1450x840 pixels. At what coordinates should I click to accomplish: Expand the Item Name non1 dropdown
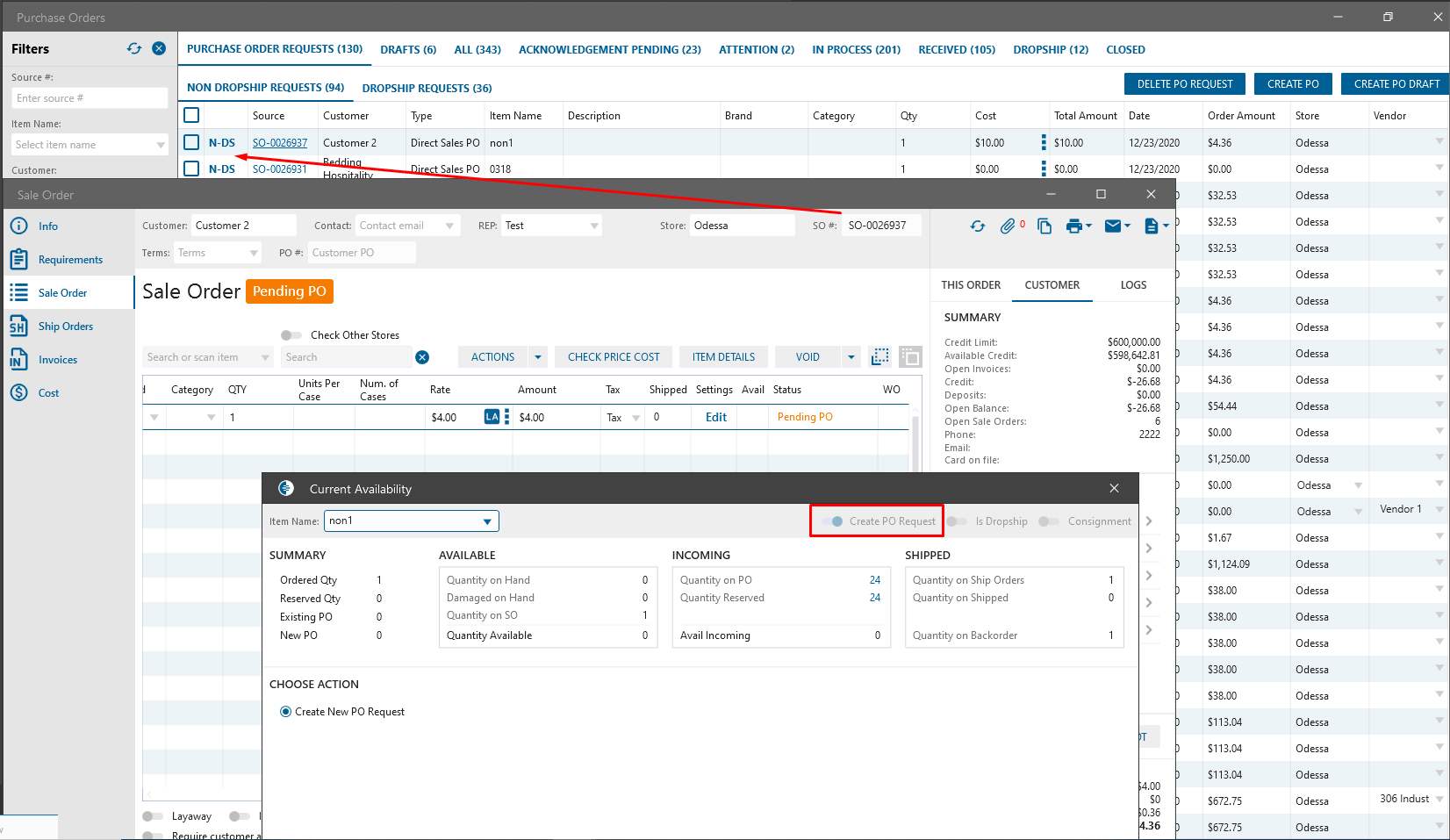click(x=487, y=521)
